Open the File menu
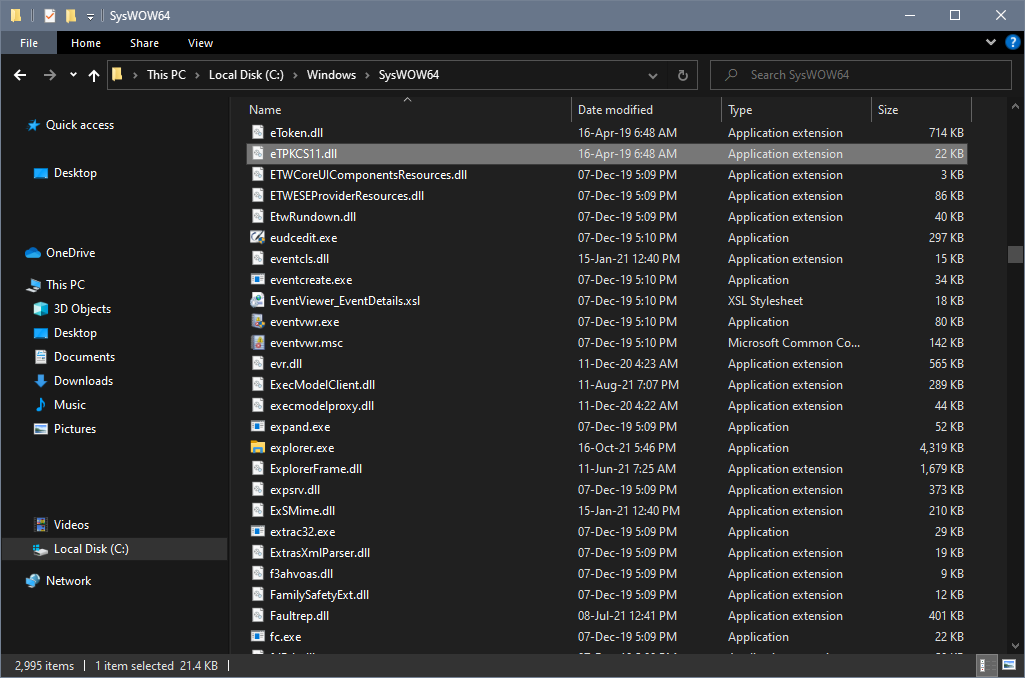The height and width of the screenshot is (678, 1025). tap(29, 43)
